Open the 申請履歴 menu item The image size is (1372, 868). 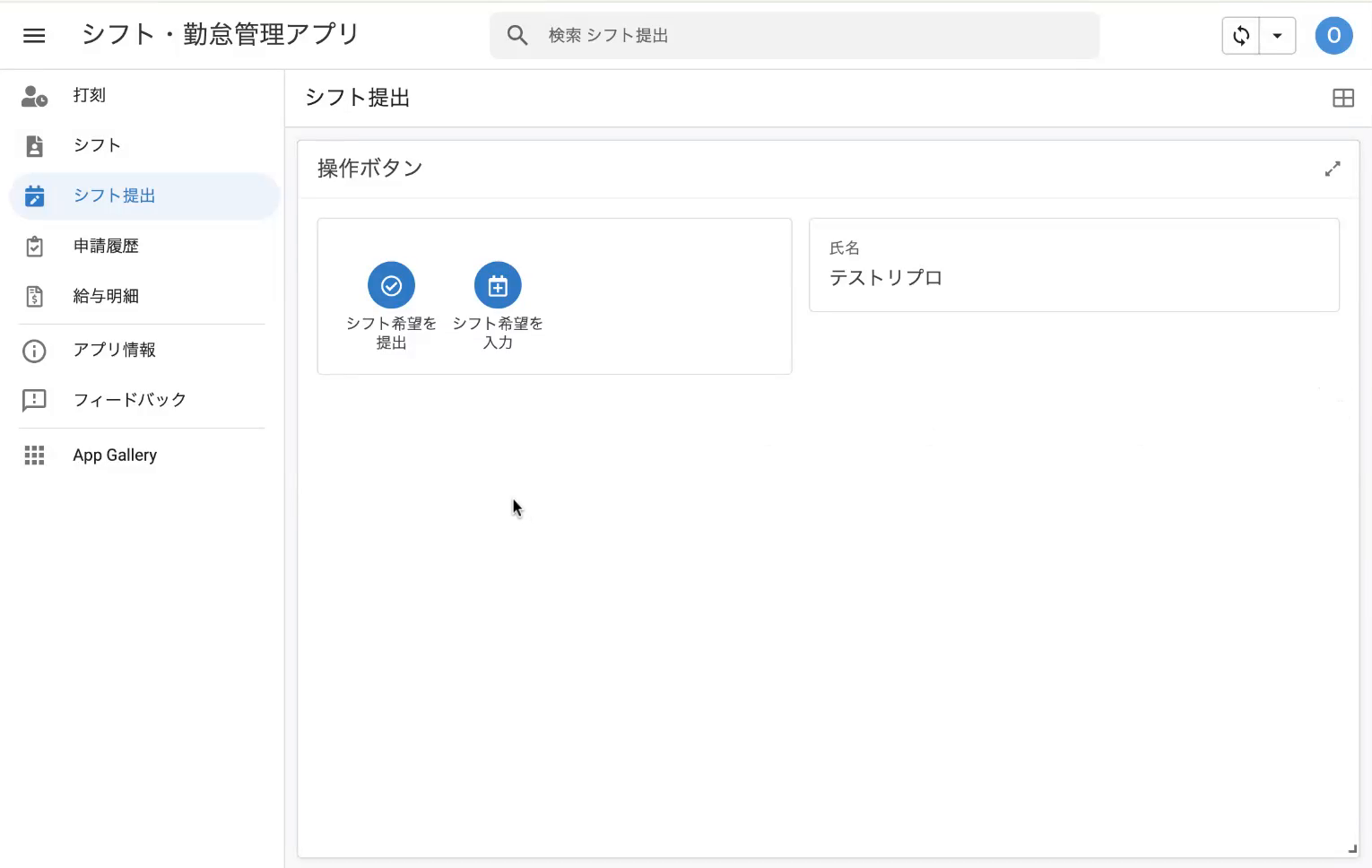pos(144,246)
